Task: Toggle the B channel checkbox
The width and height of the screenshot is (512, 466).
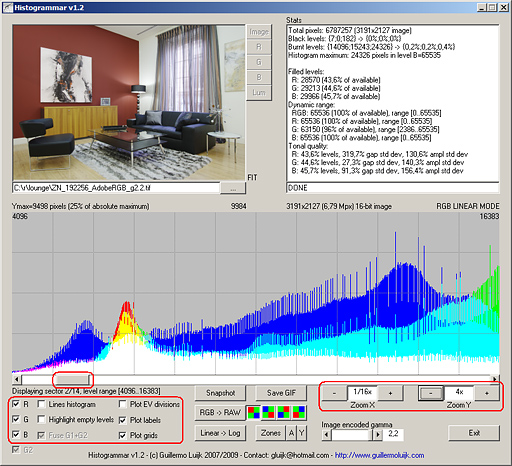Action: [16, 435]
